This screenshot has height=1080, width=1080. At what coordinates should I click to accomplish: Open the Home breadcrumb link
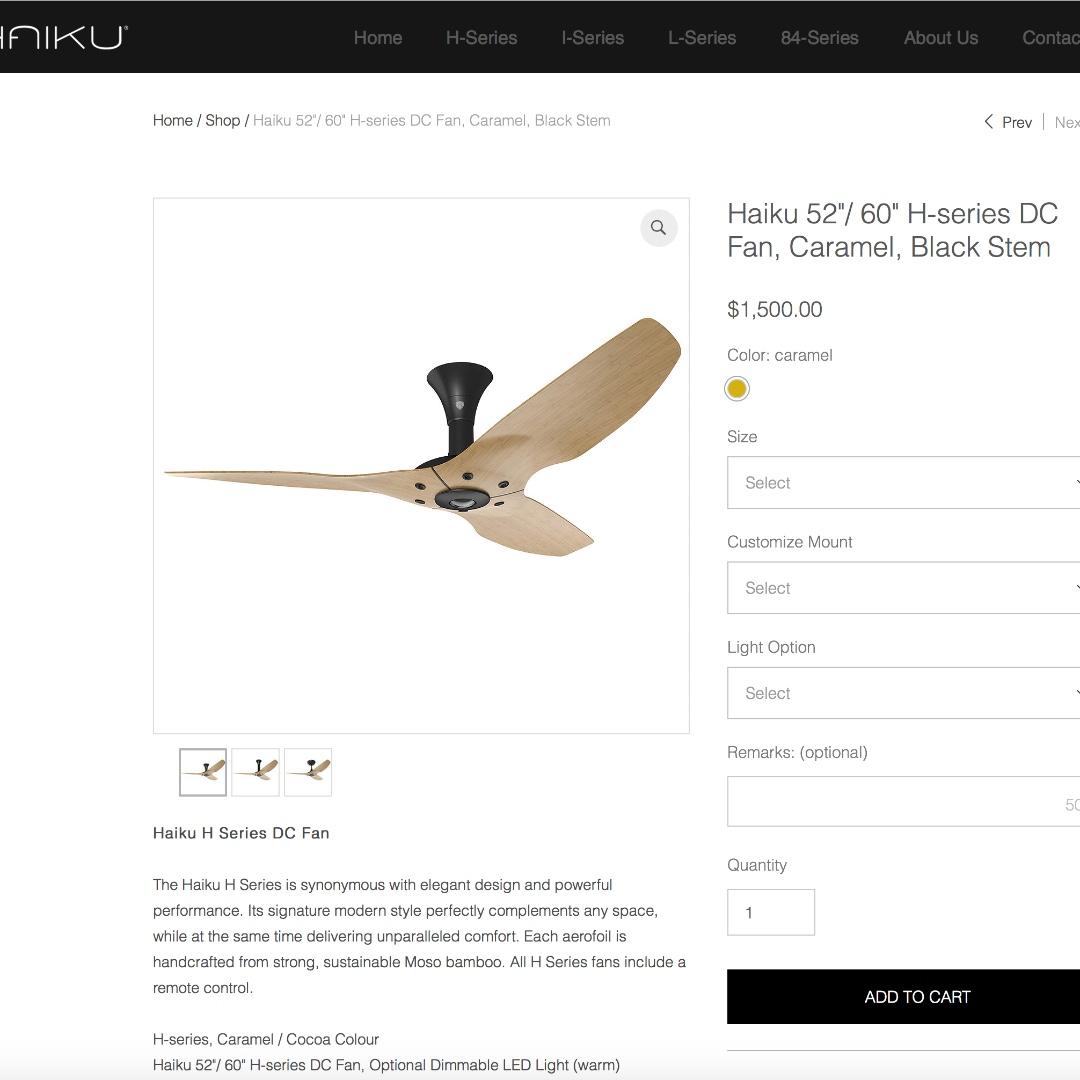pyautogui.click(x=172, y=120)
